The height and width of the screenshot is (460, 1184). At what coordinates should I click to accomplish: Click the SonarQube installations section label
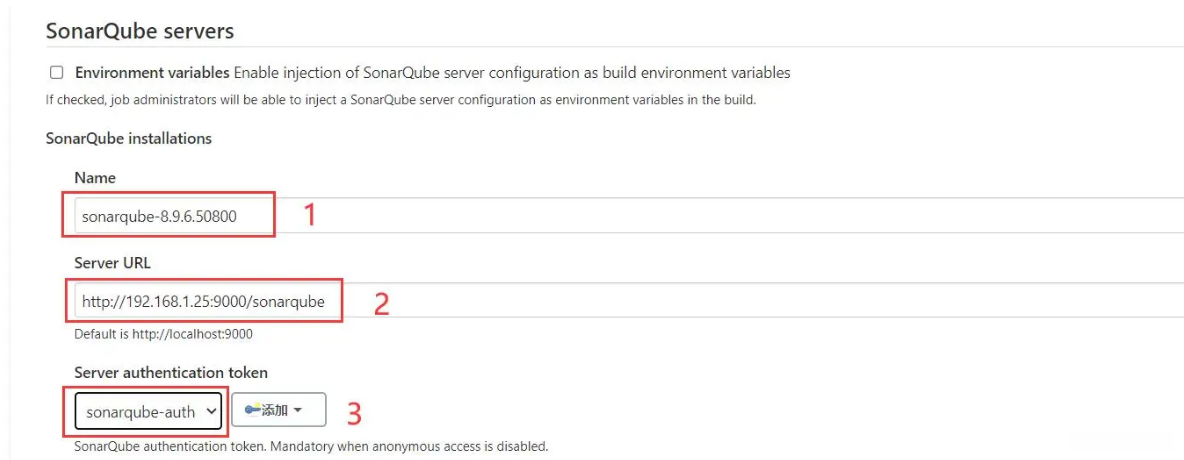pos(129,138)
